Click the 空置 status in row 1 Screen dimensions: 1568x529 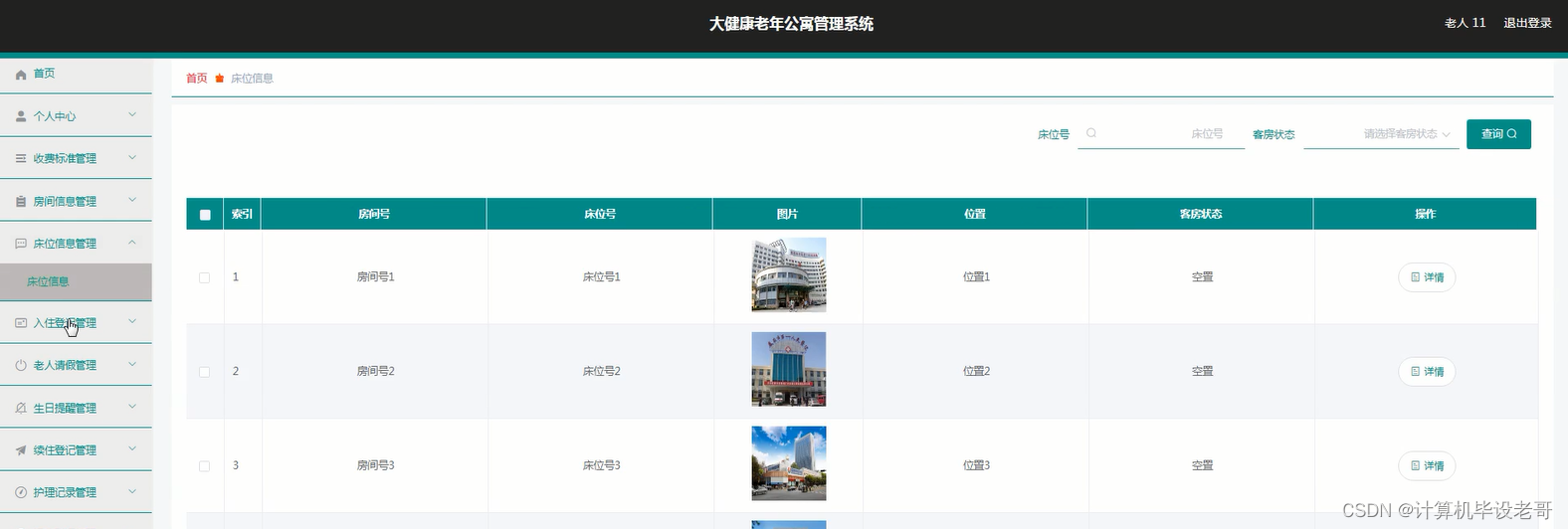pyautogui.click(x=1202, y=277)
